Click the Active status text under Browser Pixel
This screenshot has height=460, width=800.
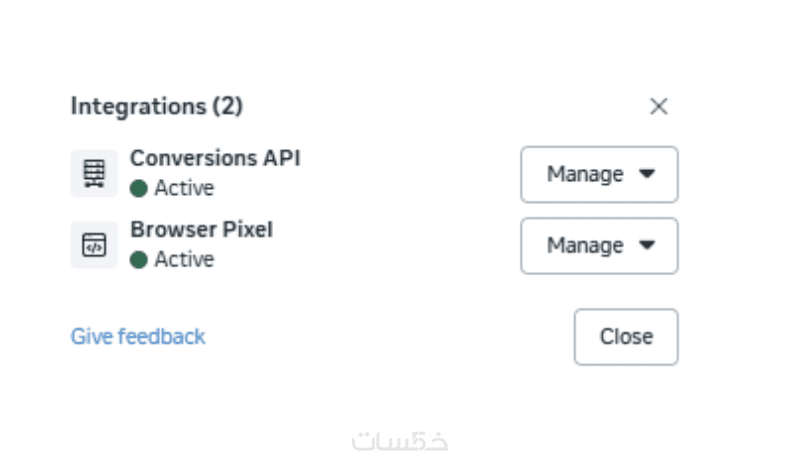point(184,260)
